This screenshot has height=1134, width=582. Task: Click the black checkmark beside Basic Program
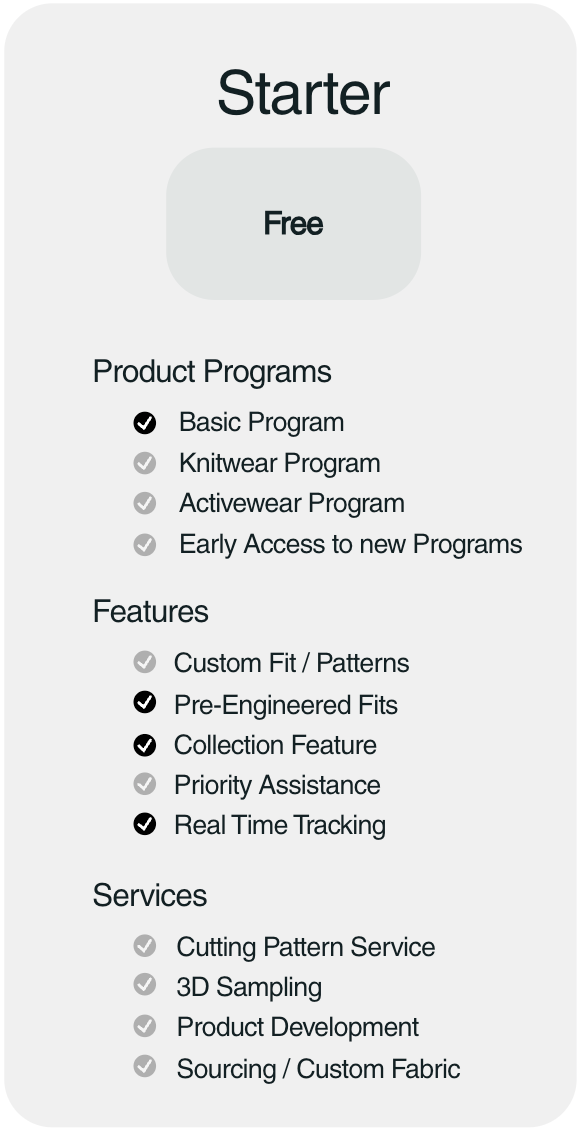pos(145,423)
